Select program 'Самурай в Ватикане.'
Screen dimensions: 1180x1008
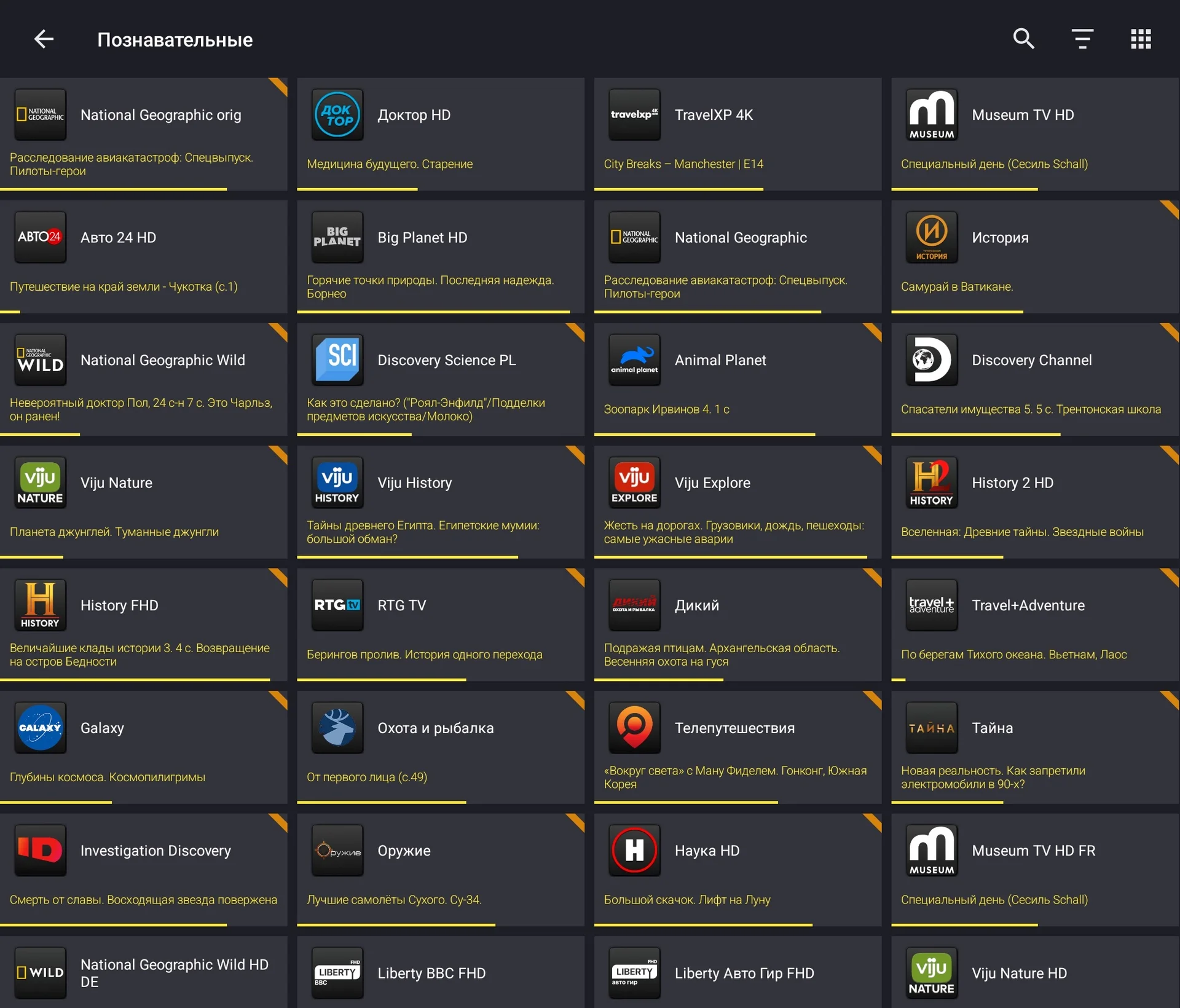(x=957, y=286)
